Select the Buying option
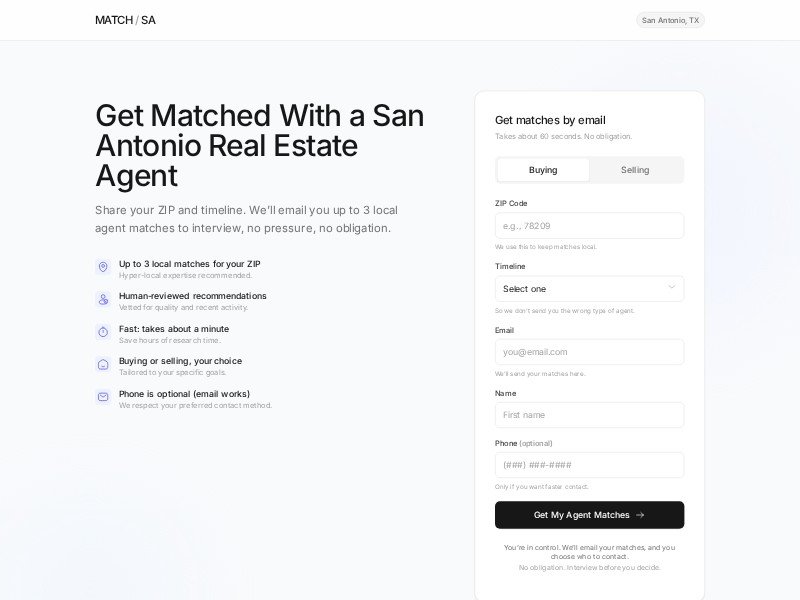Screen dimensions: 800x600 543,170
